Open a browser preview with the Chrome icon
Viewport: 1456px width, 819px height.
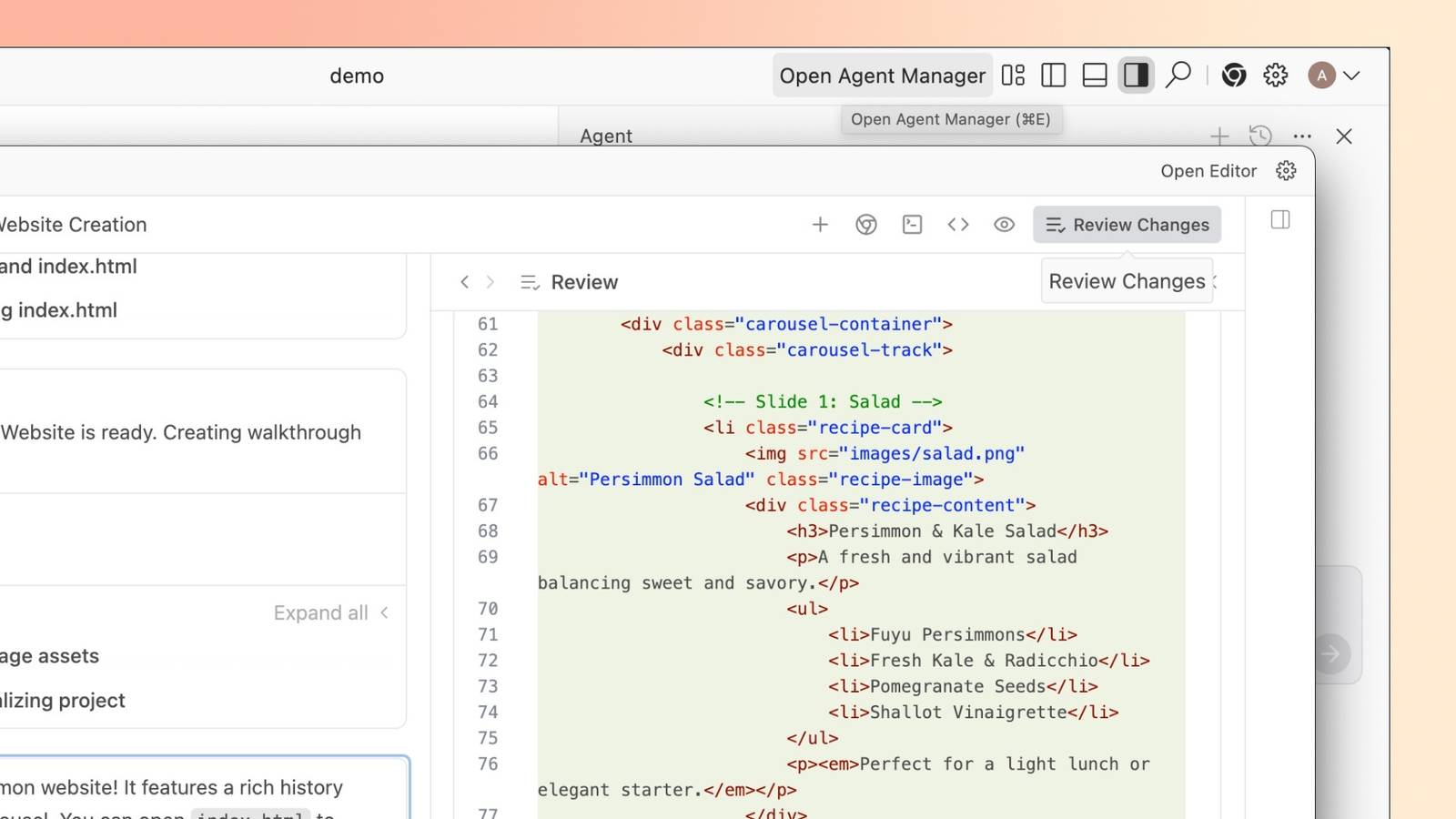[865, 224]
